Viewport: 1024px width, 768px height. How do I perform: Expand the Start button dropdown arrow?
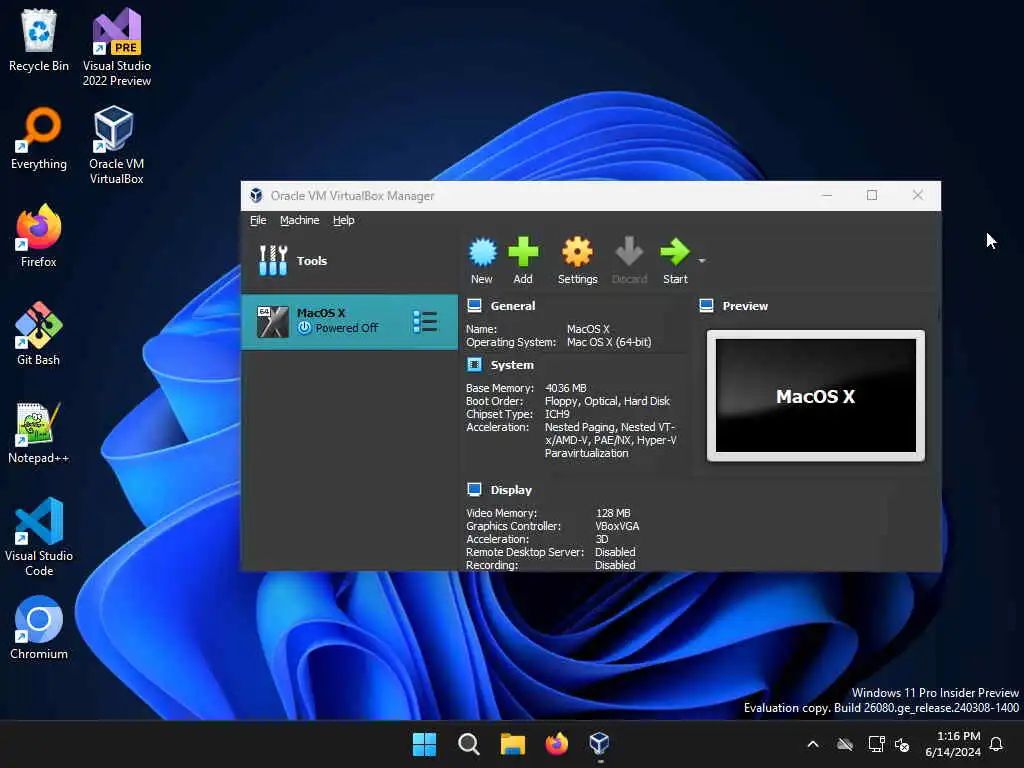click(702, 261)
